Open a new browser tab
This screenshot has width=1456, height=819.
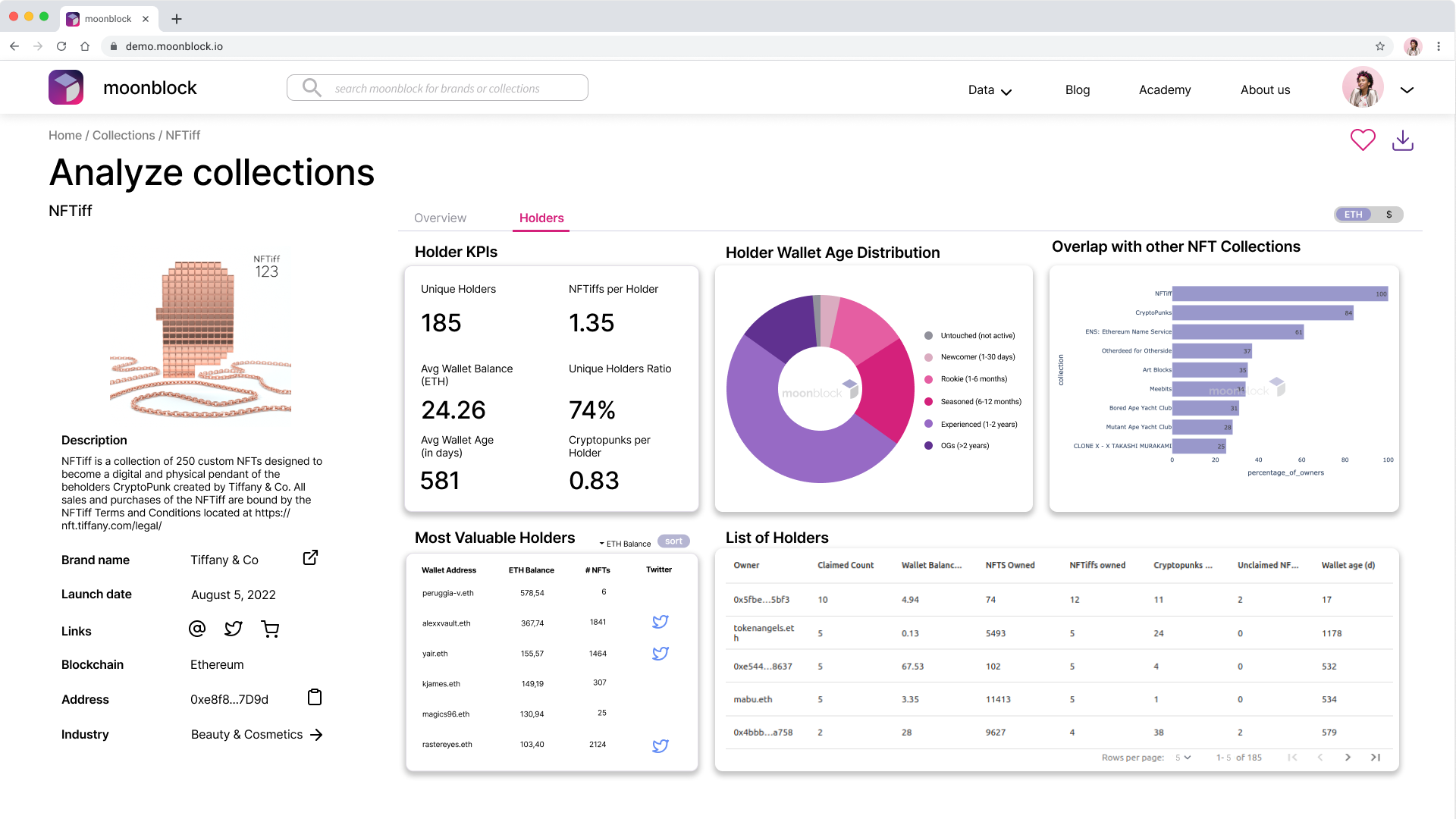tap(177, 19)
